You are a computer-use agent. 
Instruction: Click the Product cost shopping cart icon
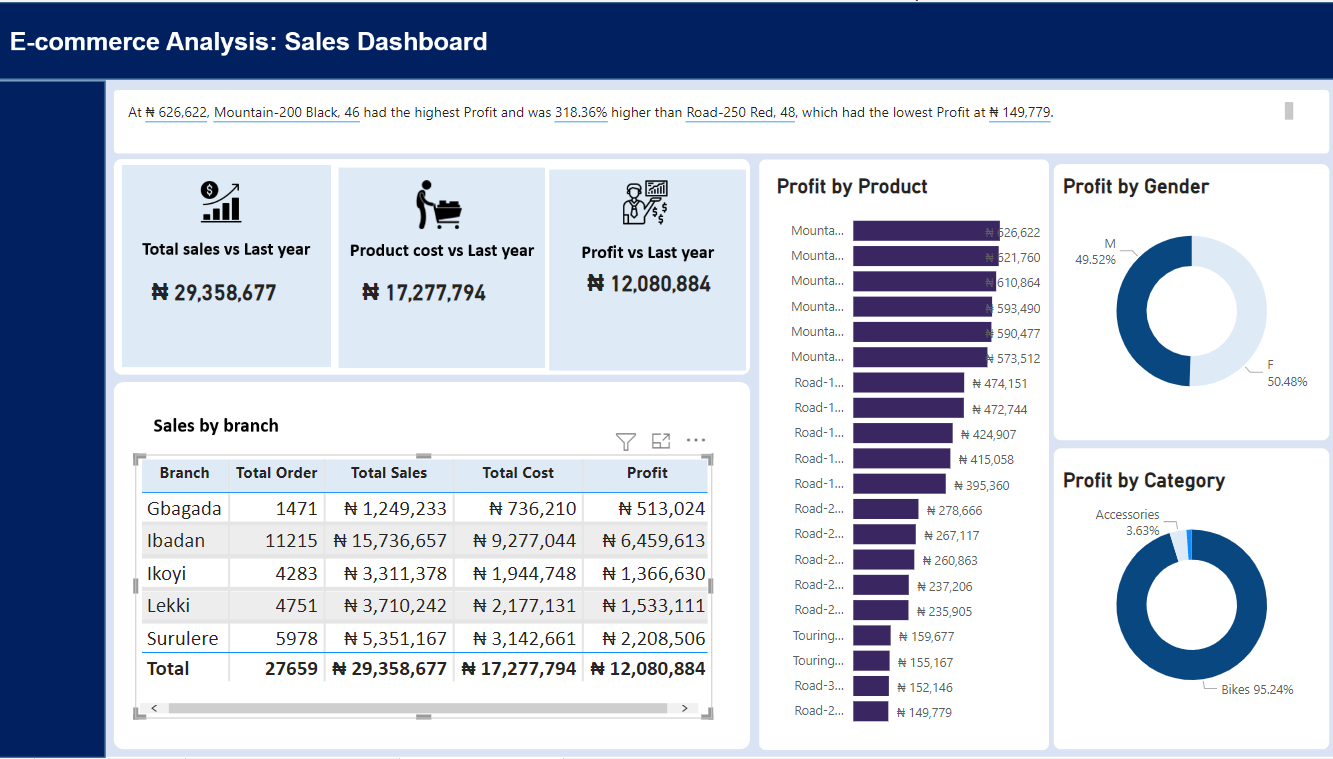click(440, 205)
